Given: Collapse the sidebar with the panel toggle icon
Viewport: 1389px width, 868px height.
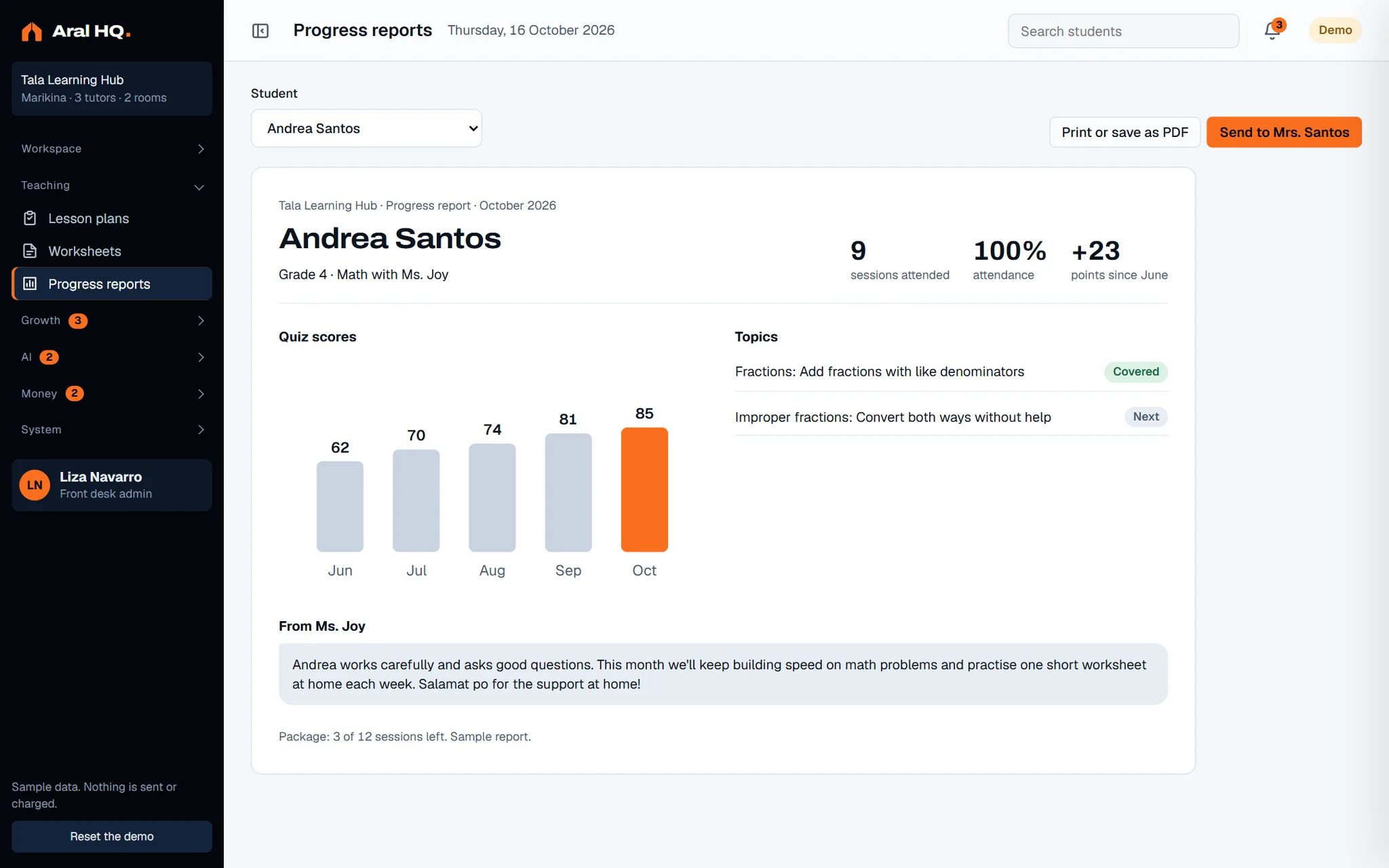Looking at the screenshot, I should pyautogui.click(x=260, y=31).
